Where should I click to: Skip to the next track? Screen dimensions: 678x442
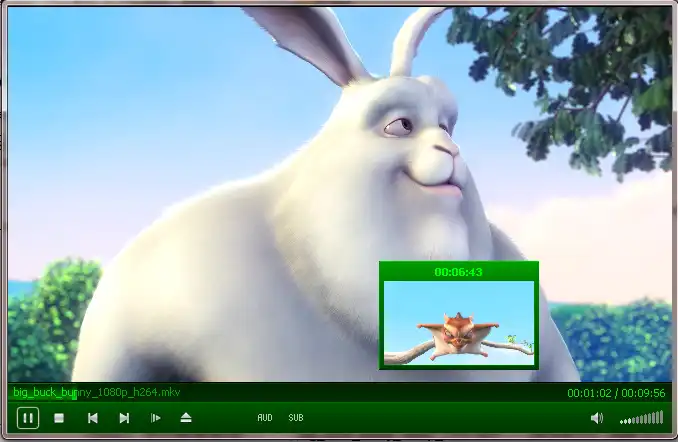[124, 418]
